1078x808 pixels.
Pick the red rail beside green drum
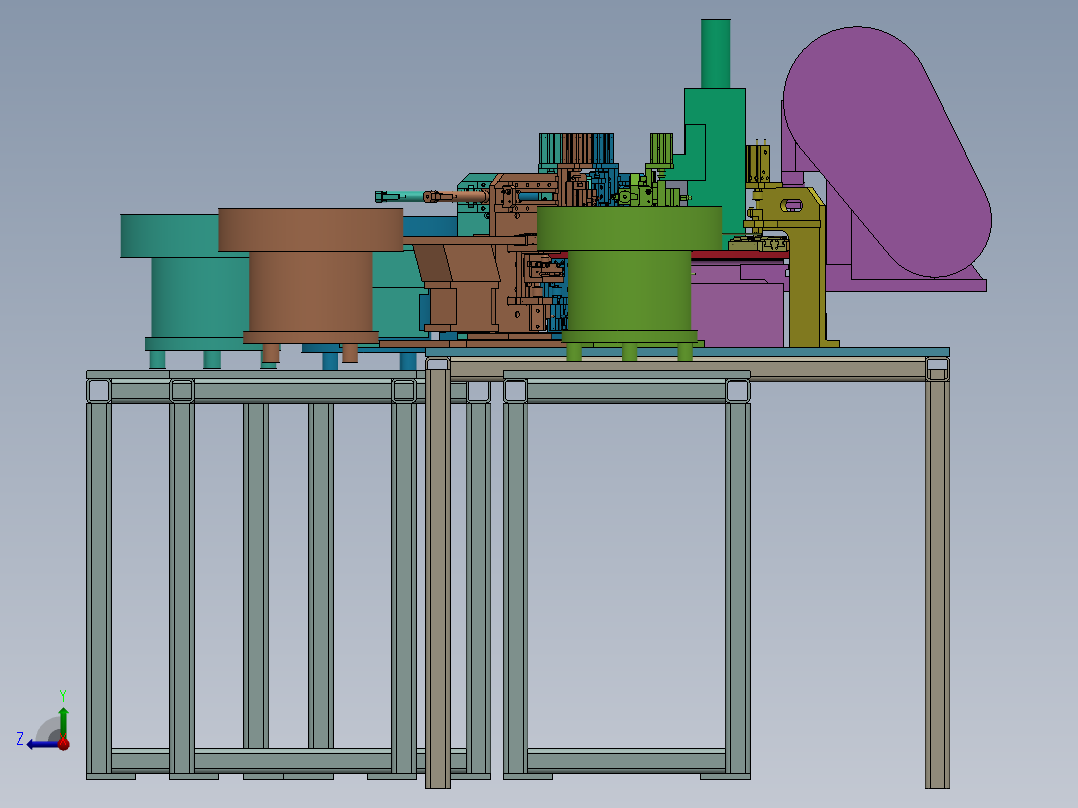point(739,255)
